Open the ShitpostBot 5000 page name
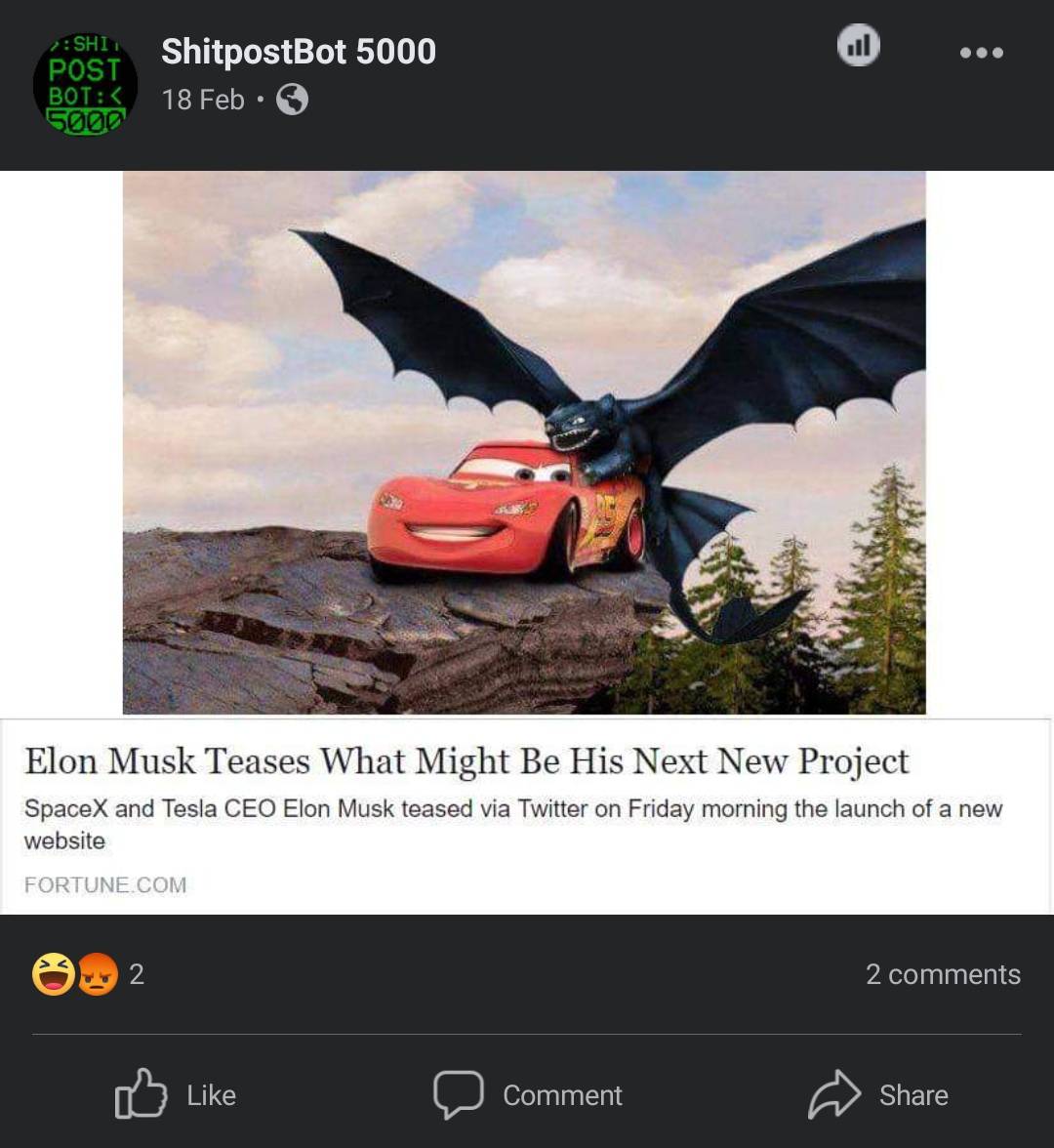This screenshot has height=1148, width=1054. pyautogui.click(x=299, y=51)
